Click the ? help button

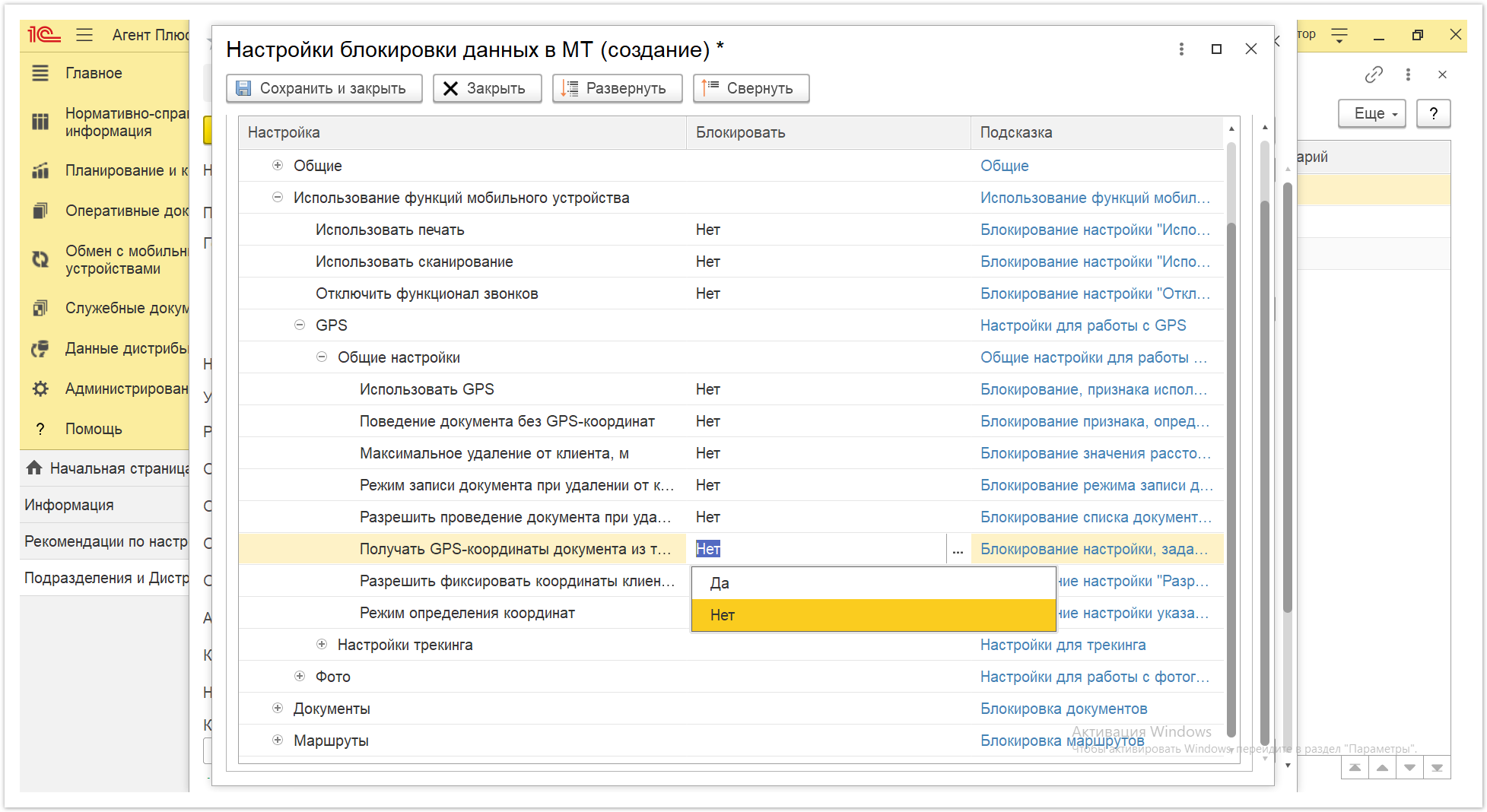pyautogui.click(x=1434, y=113)
